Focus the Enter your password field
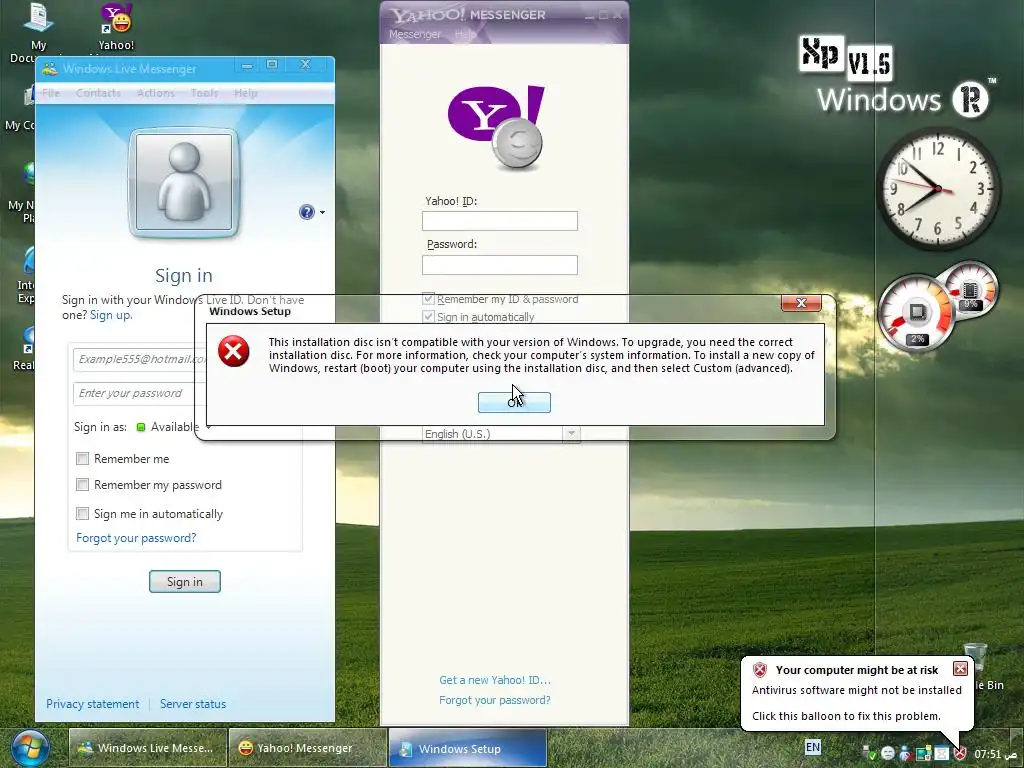This screenshot has height=768, width=1024. click(x=140, y=393)
